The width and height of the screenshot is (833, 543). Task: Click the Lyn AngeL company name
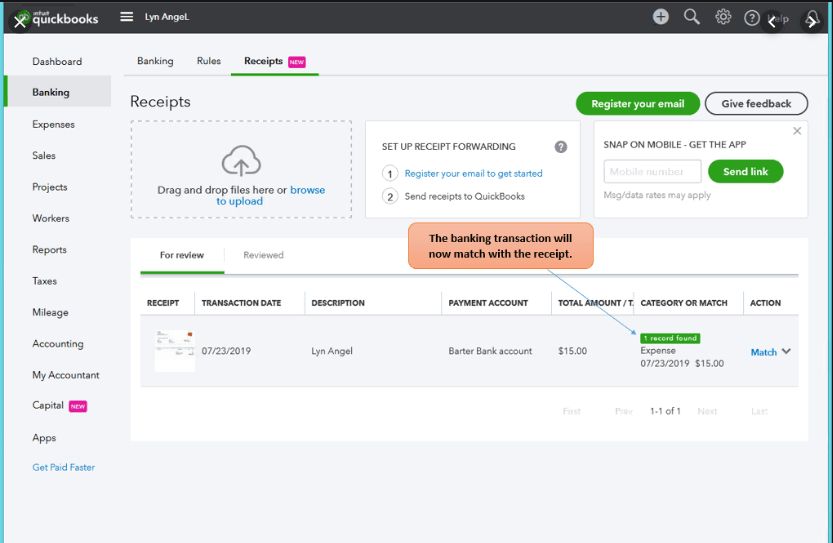click(x=167, y=17)
